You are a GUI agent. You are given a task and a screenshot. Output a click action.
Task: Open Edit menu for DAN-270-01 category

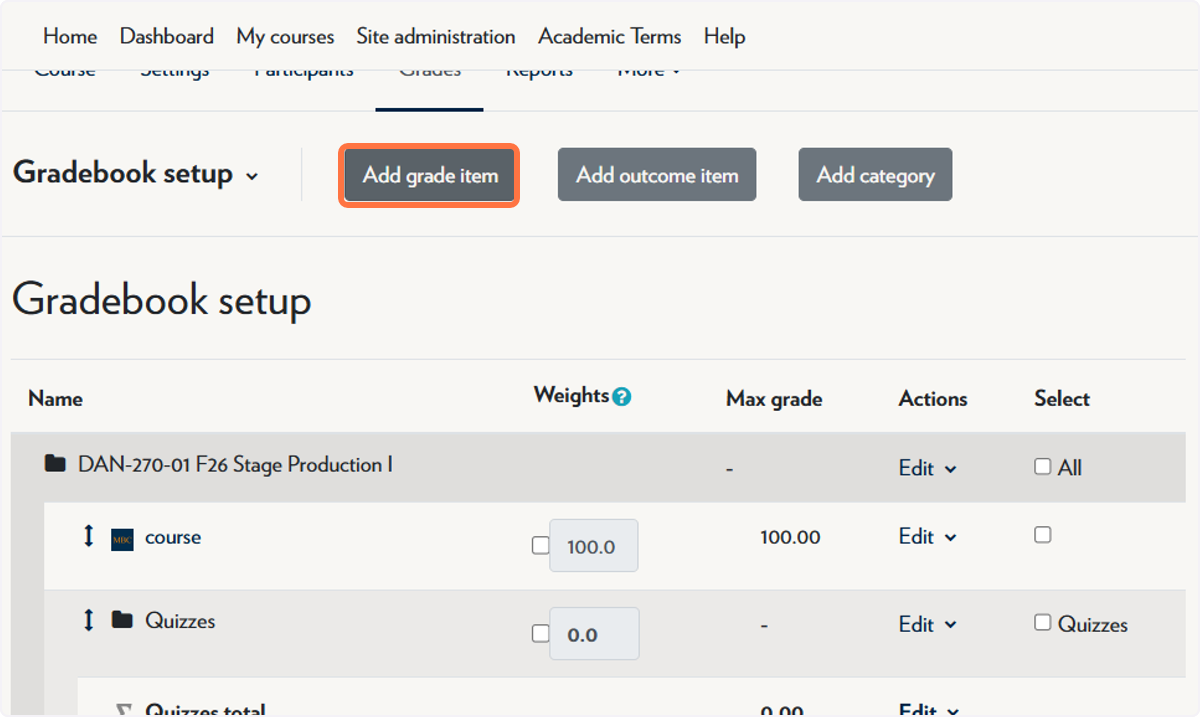(x=928, y=468)
